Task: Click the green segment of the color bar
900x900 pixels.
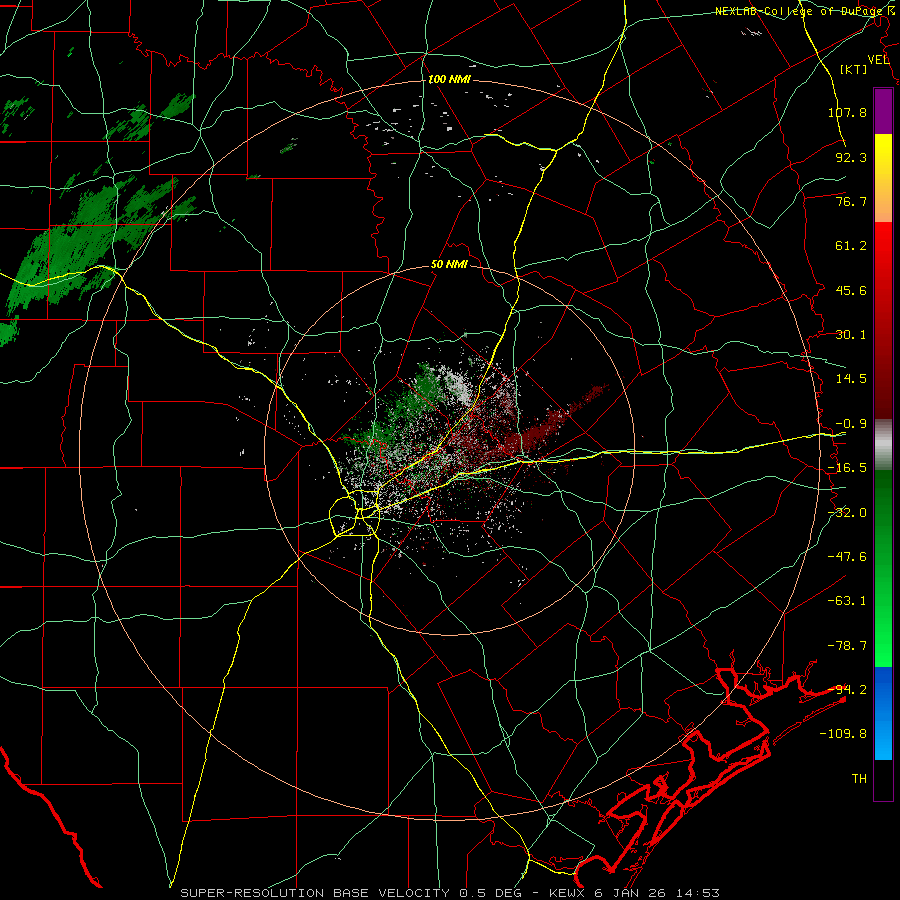Action: (883, 568)
